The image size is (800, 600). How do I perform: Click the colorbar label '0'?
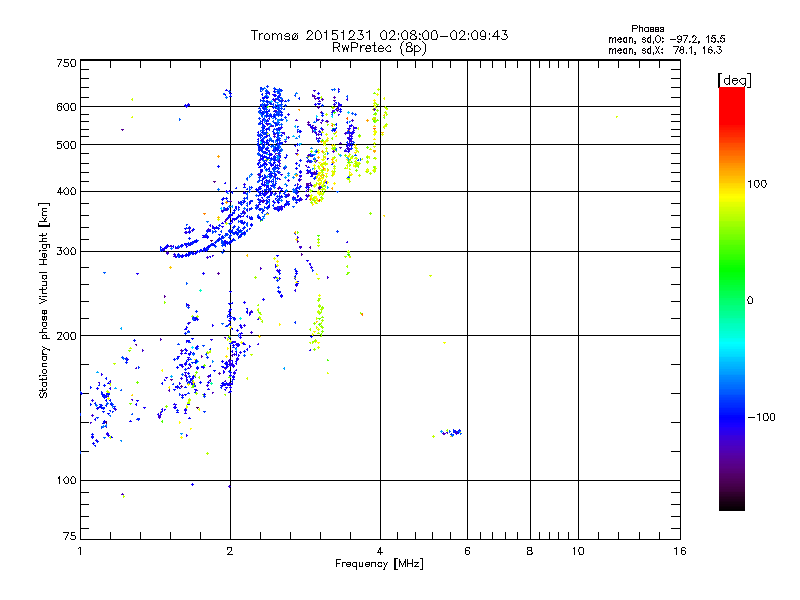pyautogui.click(x=750, y=301)
